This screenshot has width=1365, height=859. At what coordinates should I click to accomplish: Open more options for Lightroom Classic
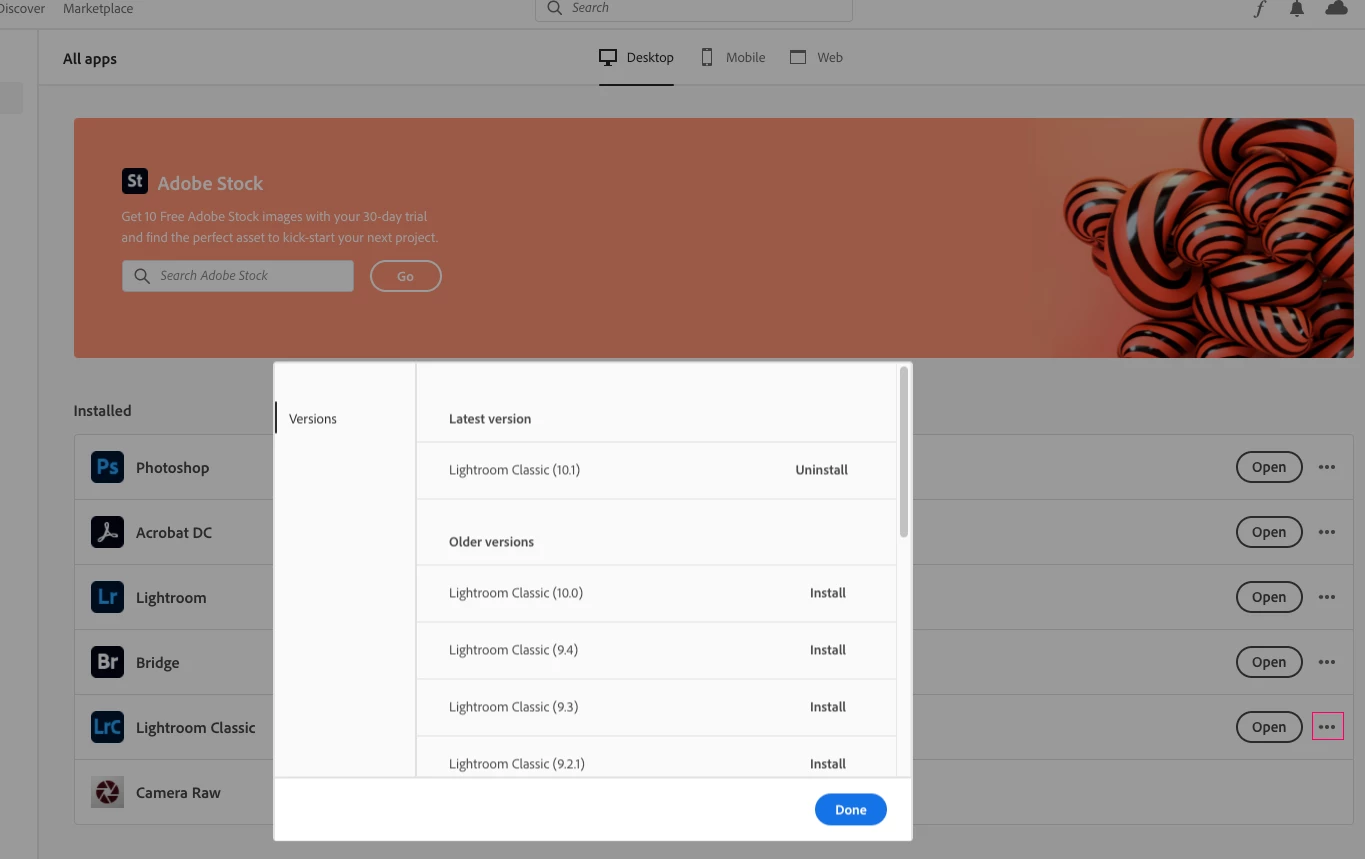[x=1327, y=727]
